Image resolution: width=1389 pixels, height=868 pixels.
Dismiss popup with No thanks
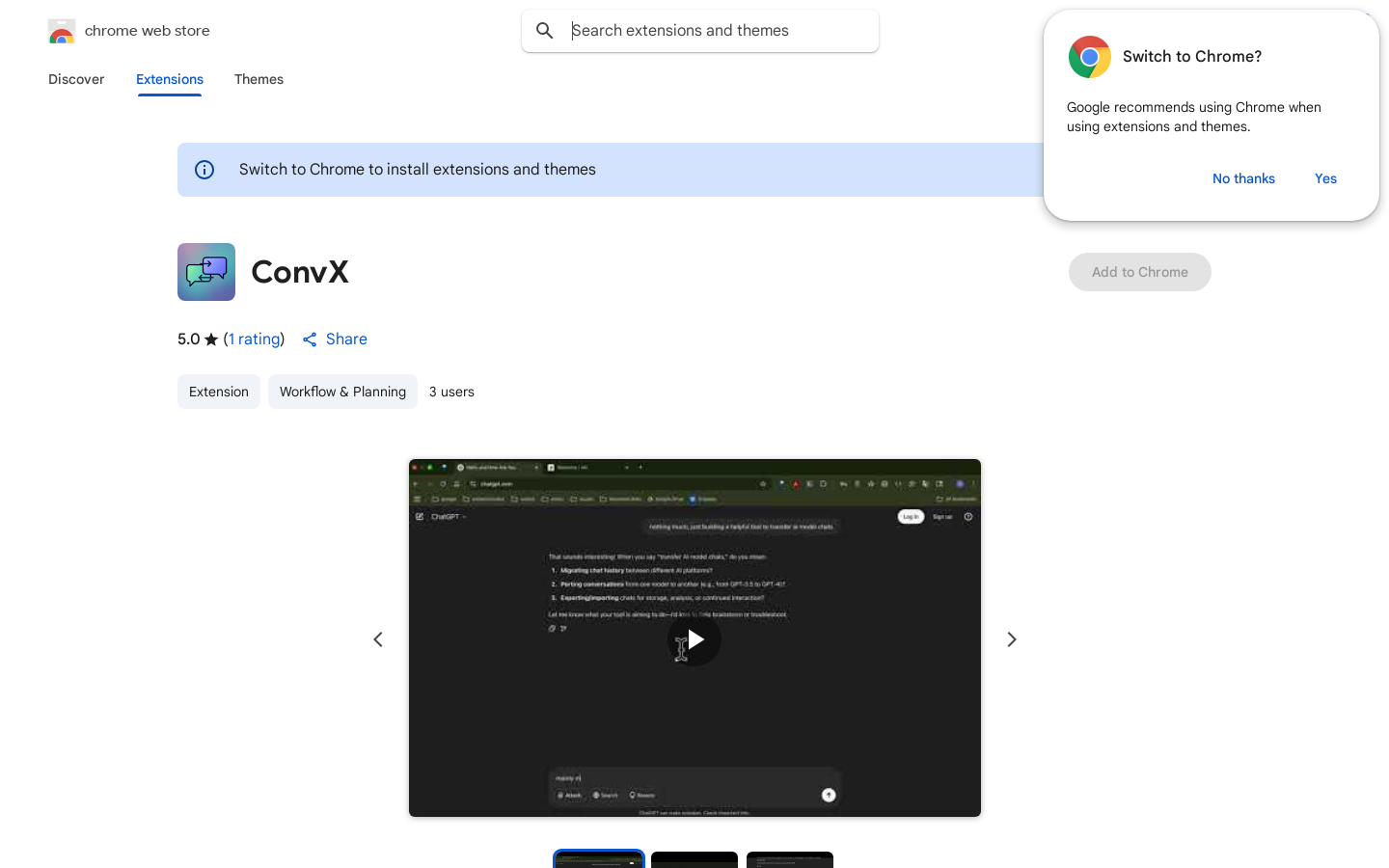click(1243, 178)
